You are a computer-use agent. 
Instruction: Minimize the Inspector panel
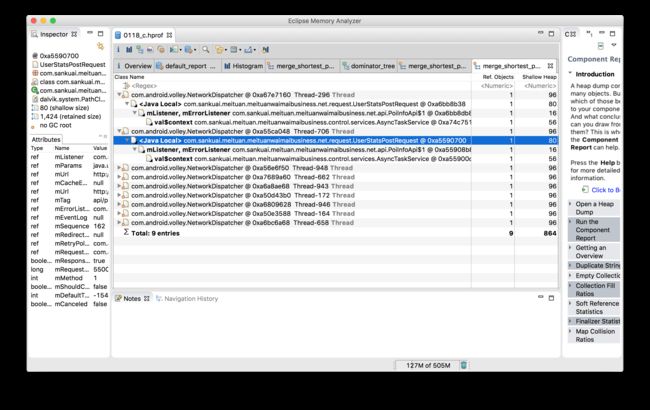[90, 33]
